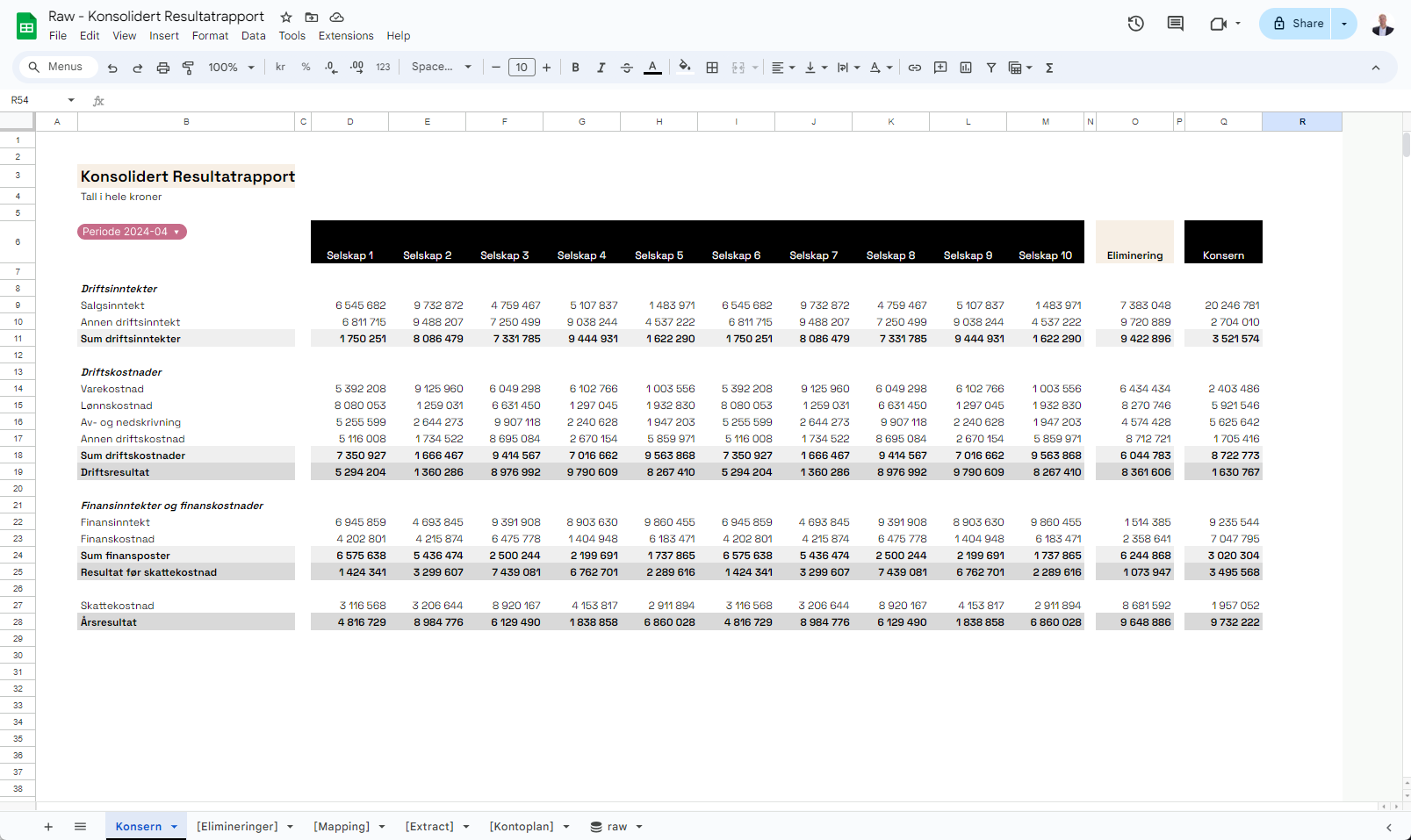Click the video call camera icon
The width and height of the screenshot is (1411, 840).
(x=1218, y=24)
